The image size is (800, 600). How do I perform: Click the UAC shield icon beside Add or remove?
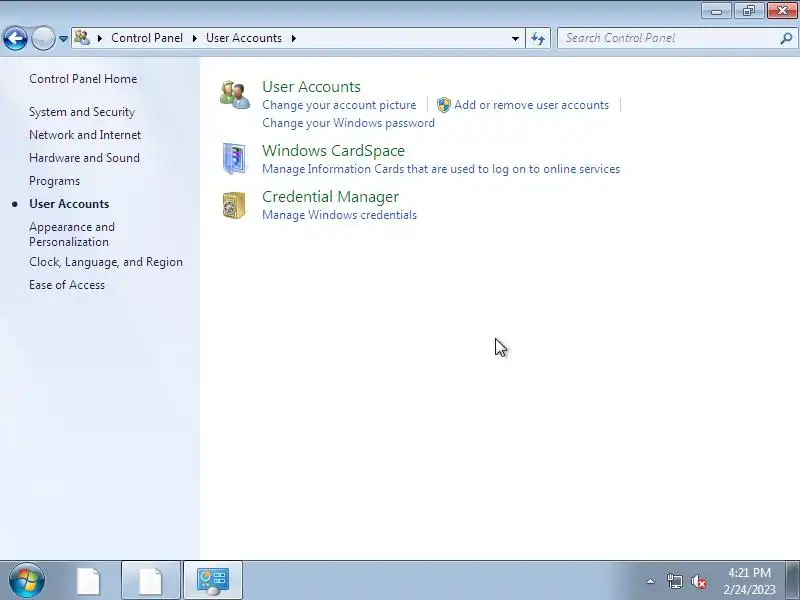coord(444,105)
